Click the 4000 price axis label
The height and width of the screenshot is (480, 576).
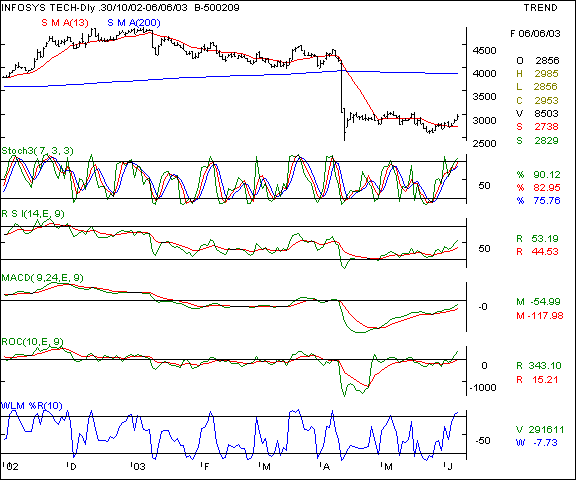484,74
